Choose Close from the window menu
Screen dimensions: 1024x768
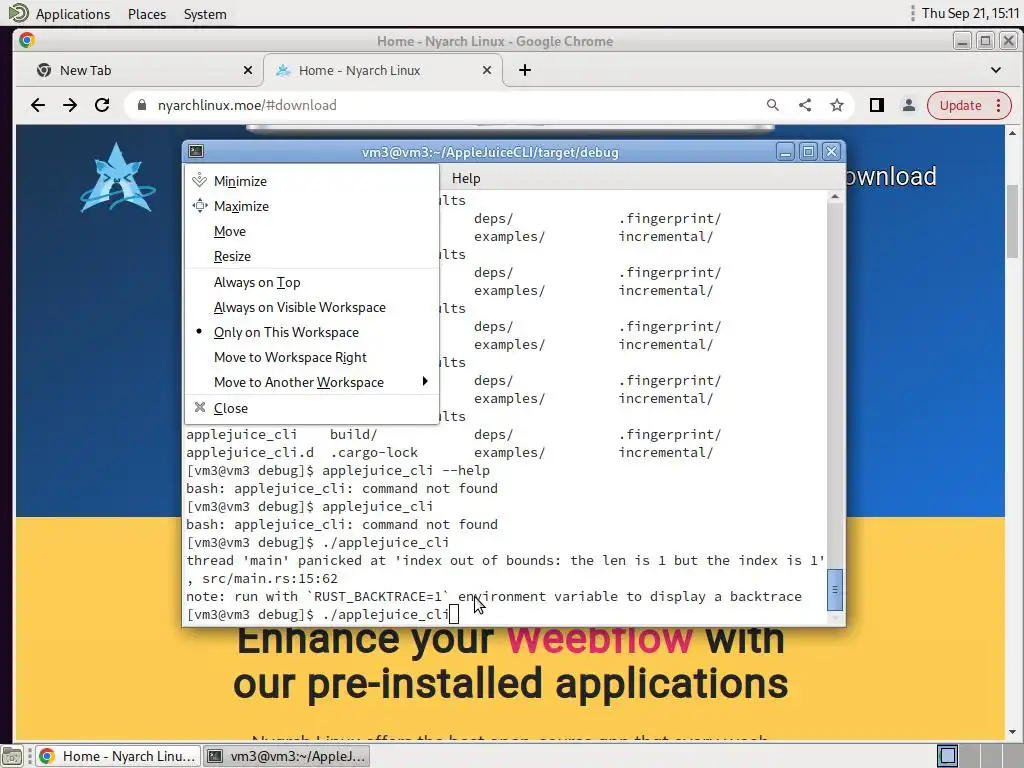pyautogui.click(x=312, y=408)
